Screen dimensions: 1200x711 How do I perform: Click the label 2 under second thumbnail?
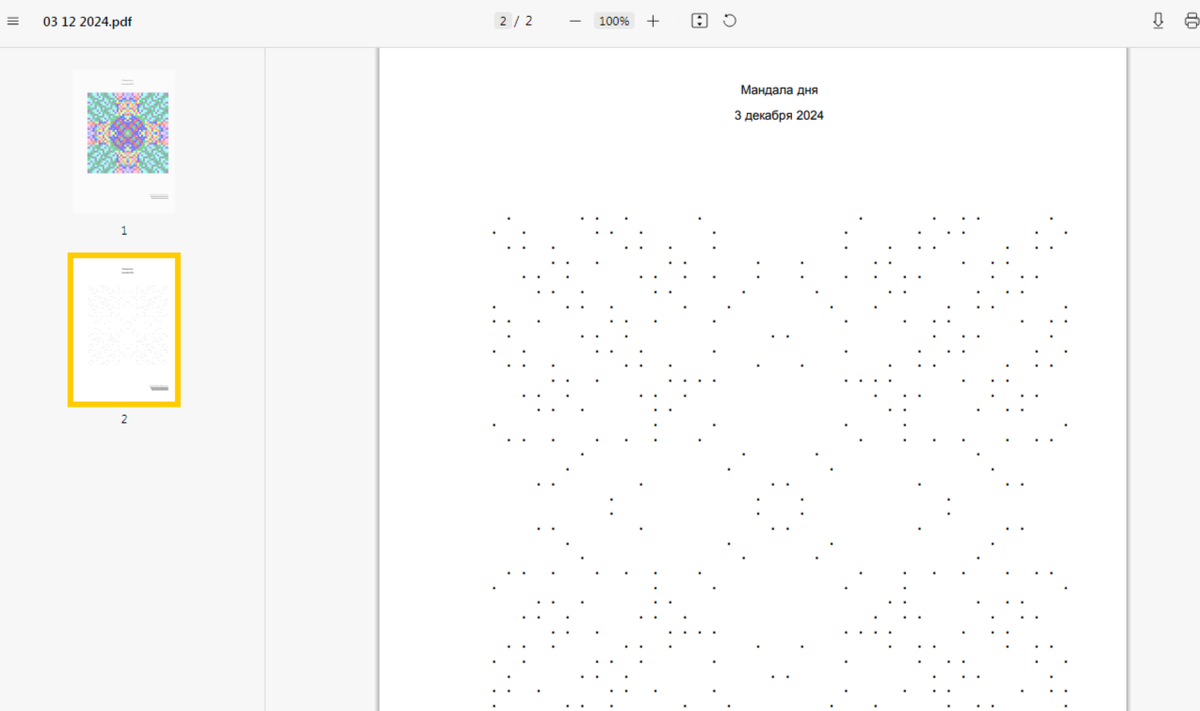[x=124, y=419]
